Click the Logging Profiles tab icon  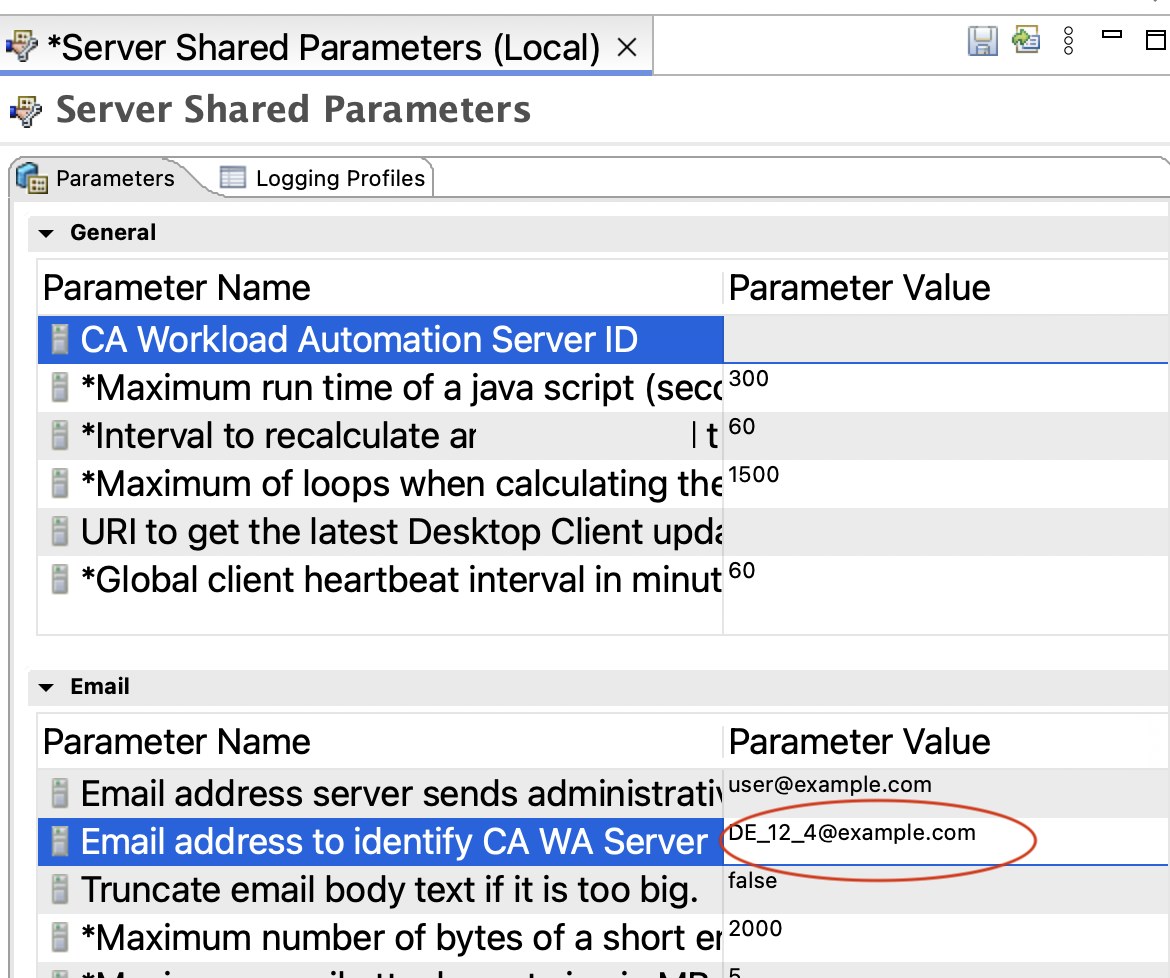[x=233, y=178]
